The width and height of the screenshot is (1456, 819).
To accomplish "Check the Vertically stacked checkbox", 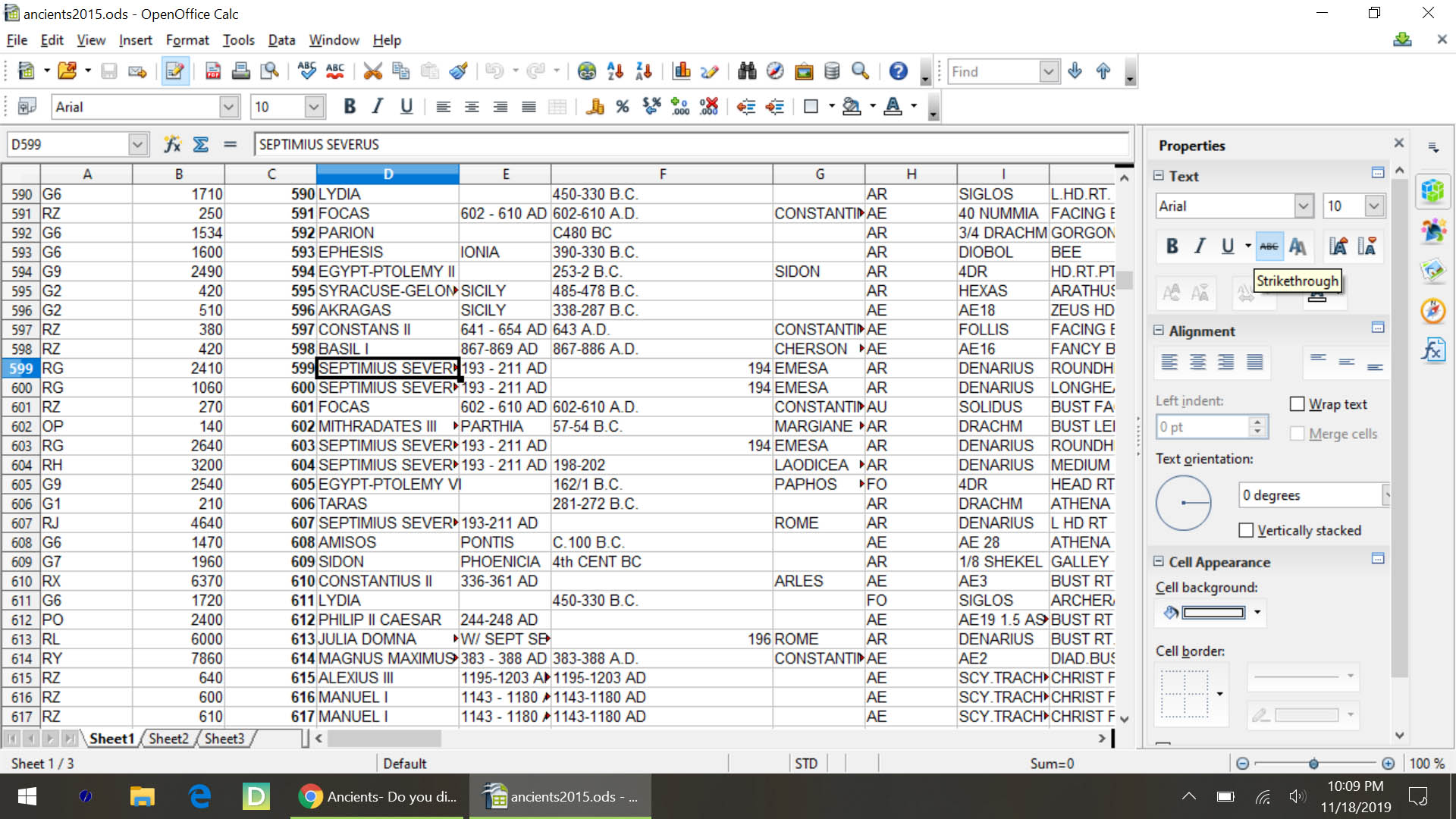I will click(1246, 530).
